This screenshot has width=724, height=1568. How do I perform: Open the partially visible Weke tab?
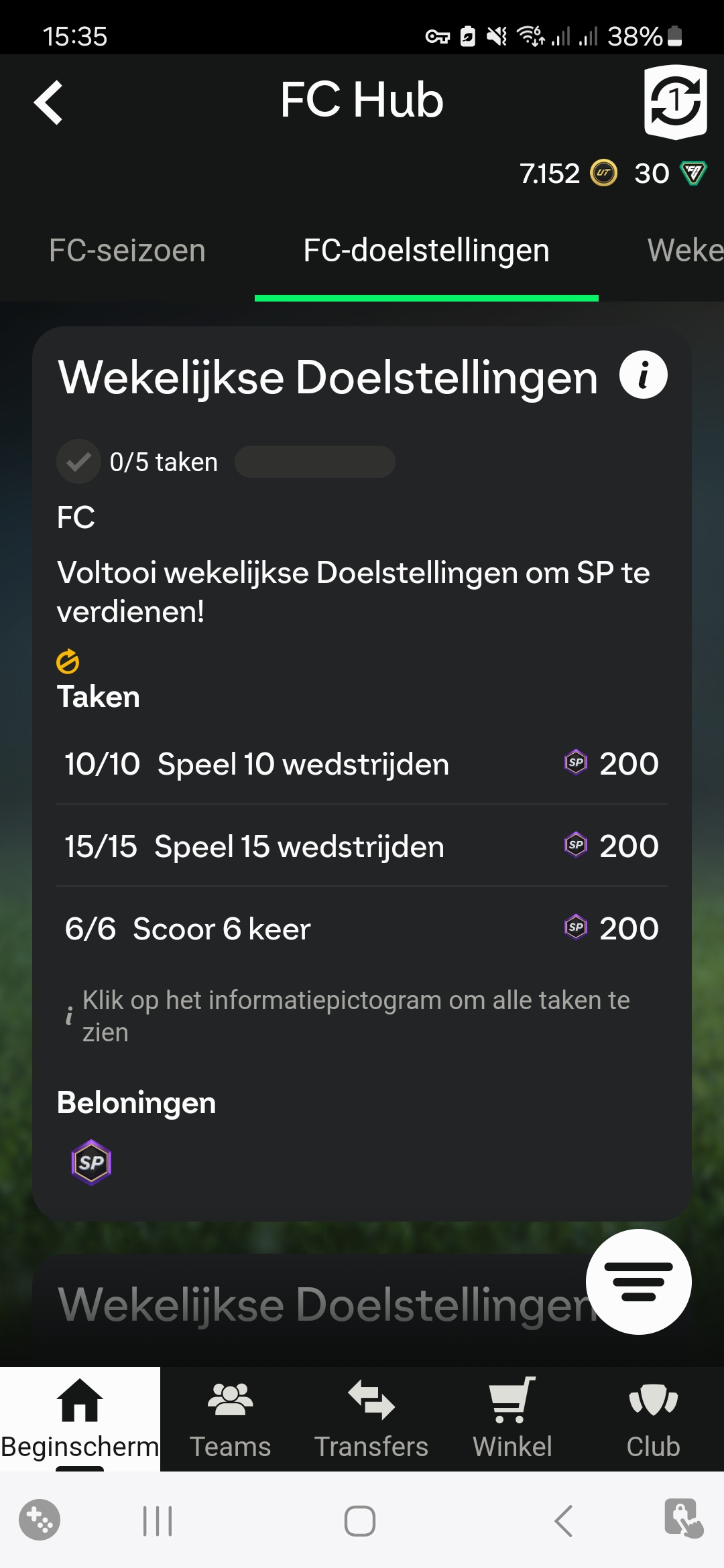coord(685,251)
